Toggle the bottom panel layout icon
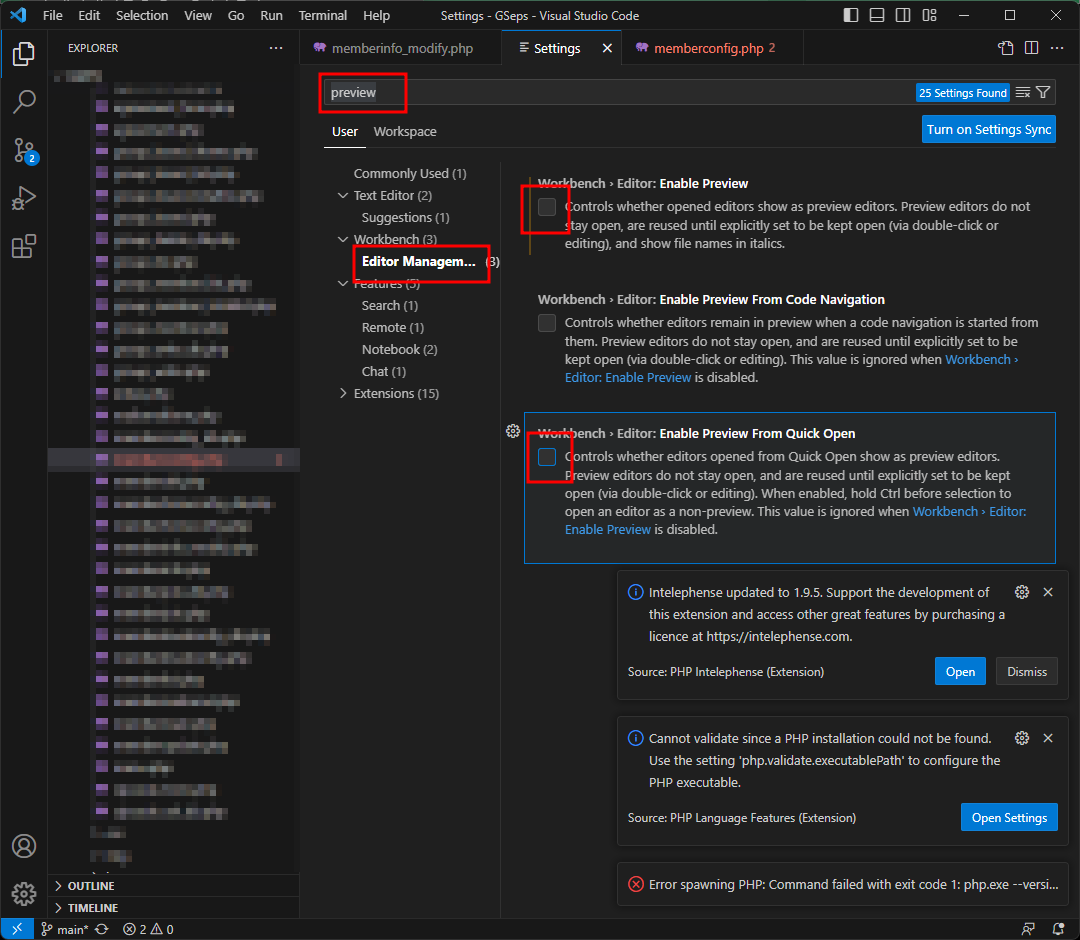 click(x=877, y=15)
